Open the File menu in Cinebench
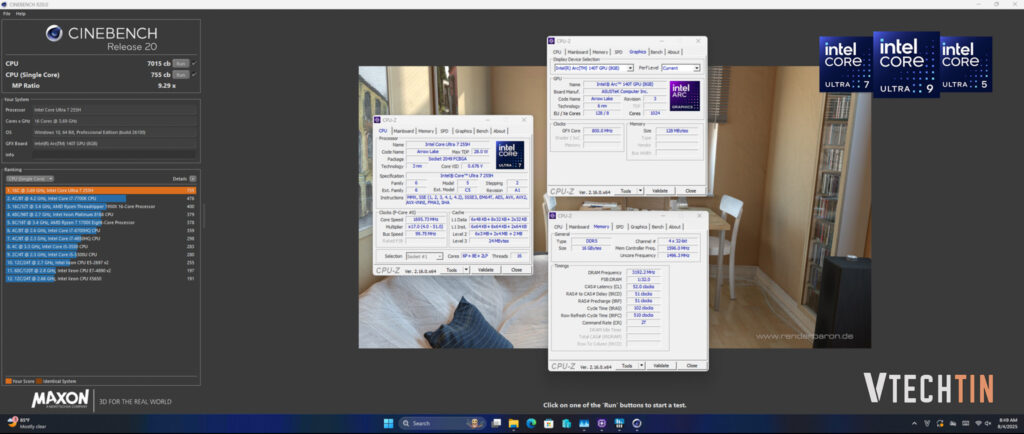The height and width of the screenshot is (434, 1024). 7,13
